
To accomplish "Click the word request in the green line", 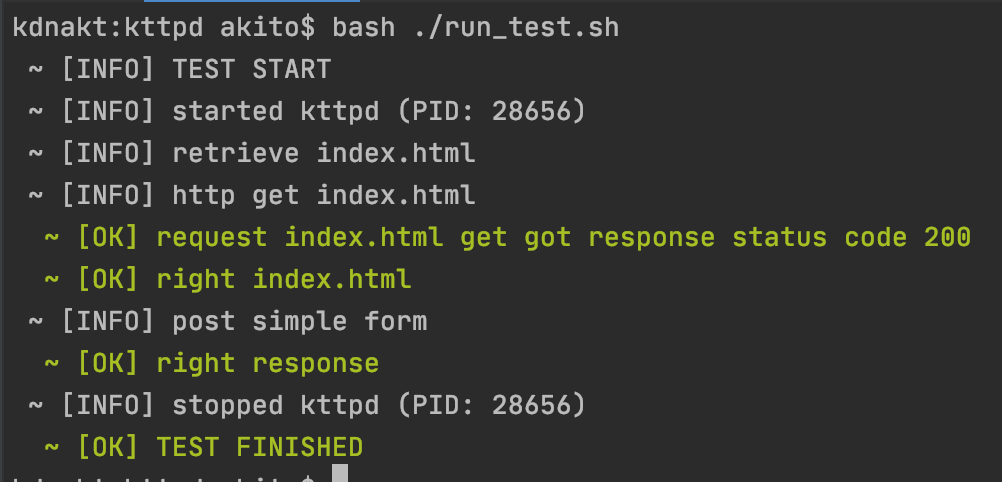I will 212,237.
